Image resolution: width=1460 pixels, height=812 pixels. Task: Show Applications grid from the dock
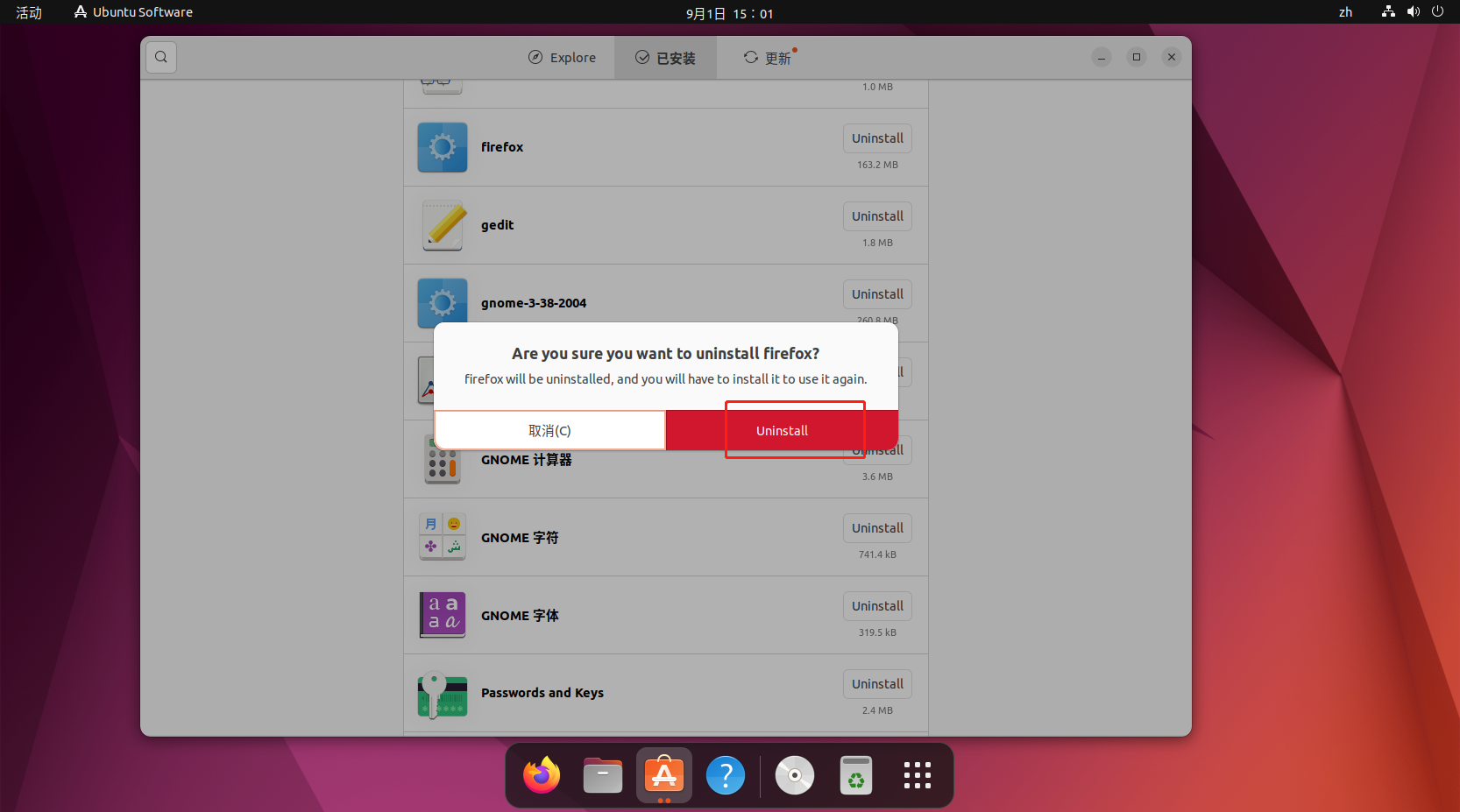[918, 775]
